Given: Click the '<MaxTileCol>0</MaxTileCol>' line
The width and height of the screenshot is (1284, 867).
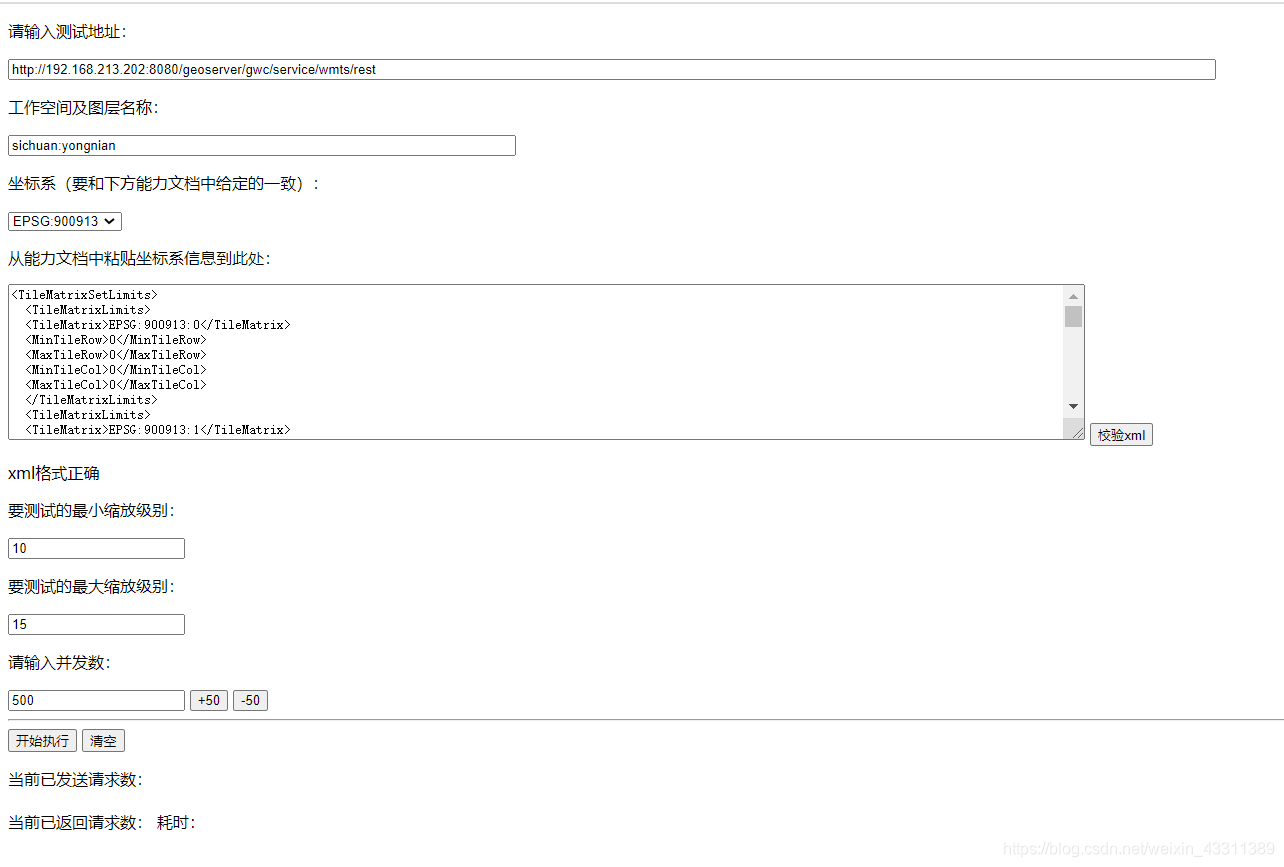Looking at the screenshot, I should (116, 385).
